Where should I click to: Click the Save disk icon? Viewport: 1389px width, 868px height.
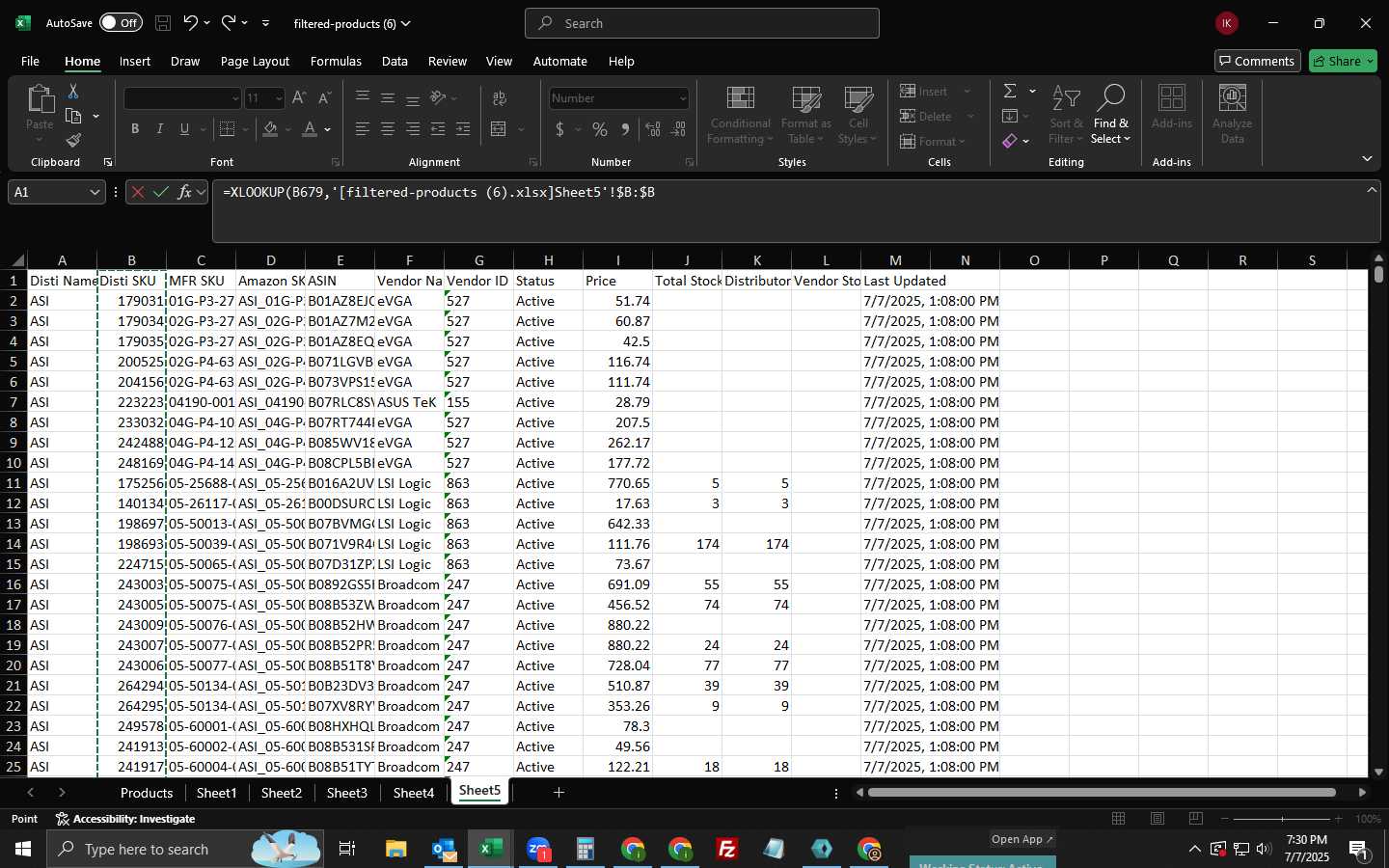coord(163,23)
